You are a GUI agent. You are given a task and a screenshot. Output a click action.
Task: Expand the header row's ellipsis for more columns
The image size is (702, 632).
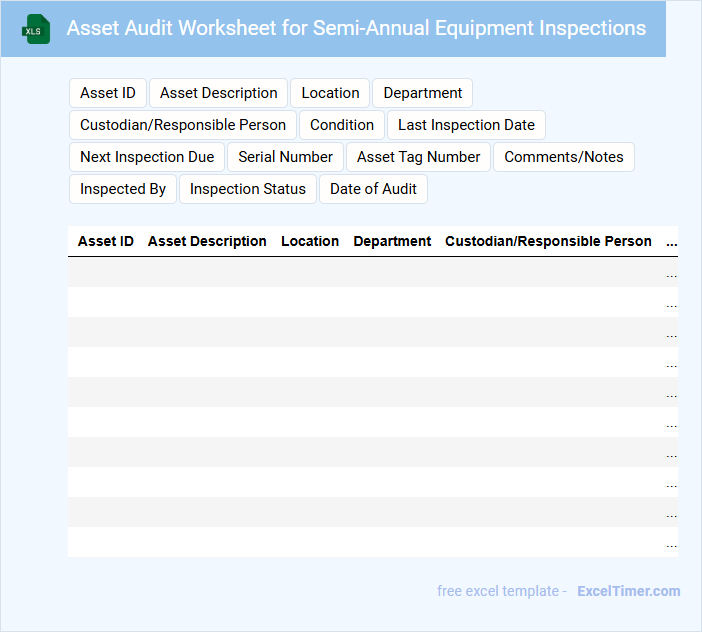coord(671,241)
